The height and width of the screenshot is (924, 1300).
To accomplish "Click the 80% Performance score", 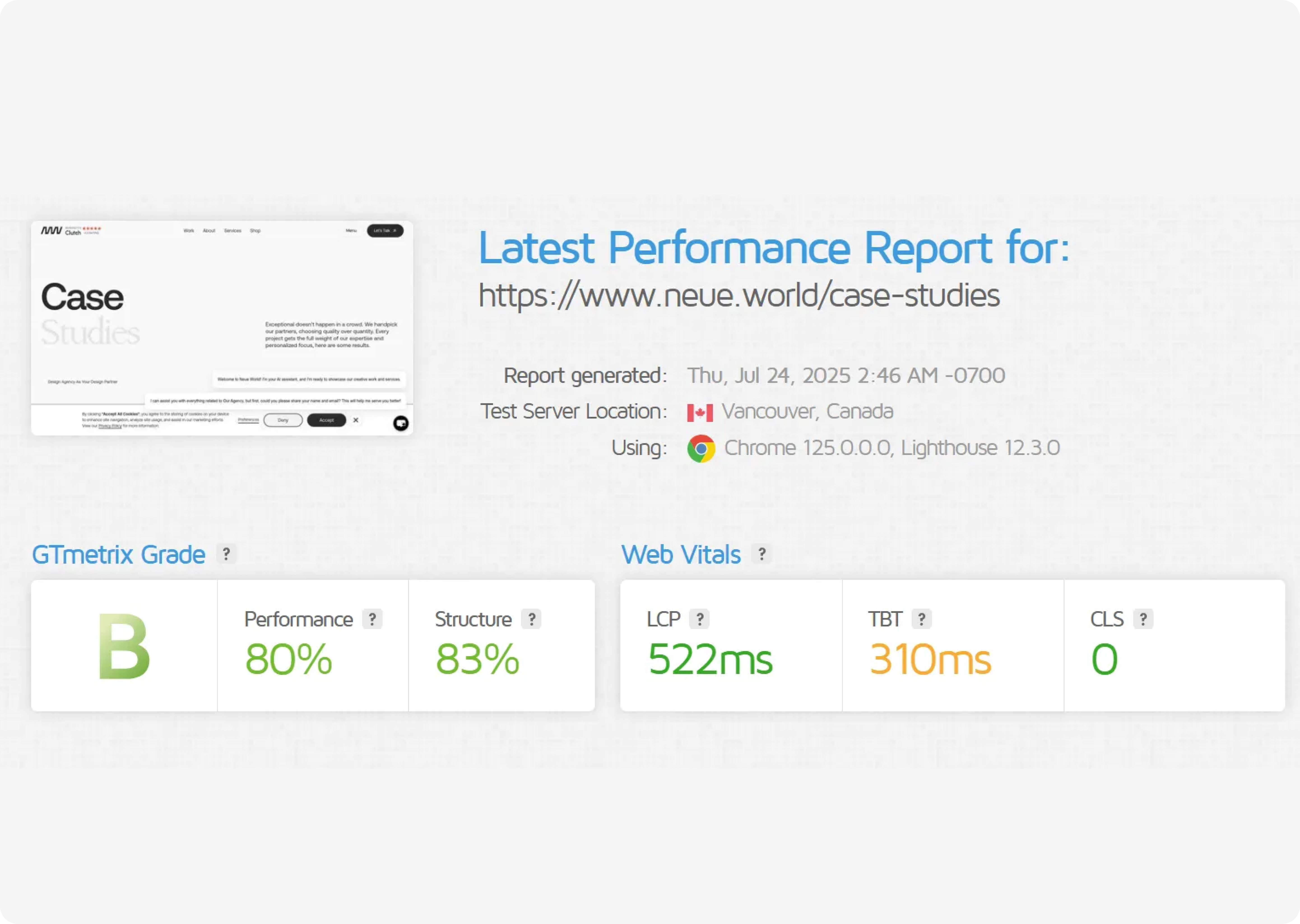I will 289,659.
